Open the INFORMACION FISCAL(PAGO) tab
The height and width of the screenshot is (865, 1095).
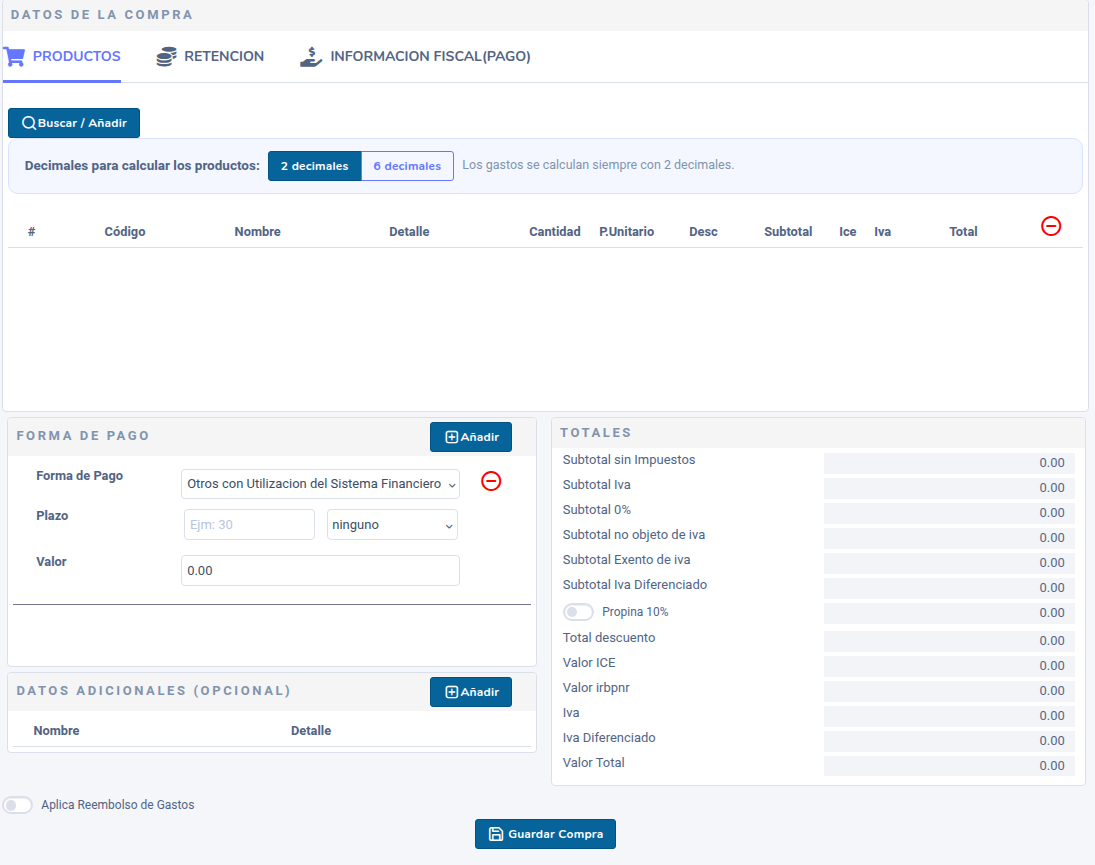pos(416,57)
